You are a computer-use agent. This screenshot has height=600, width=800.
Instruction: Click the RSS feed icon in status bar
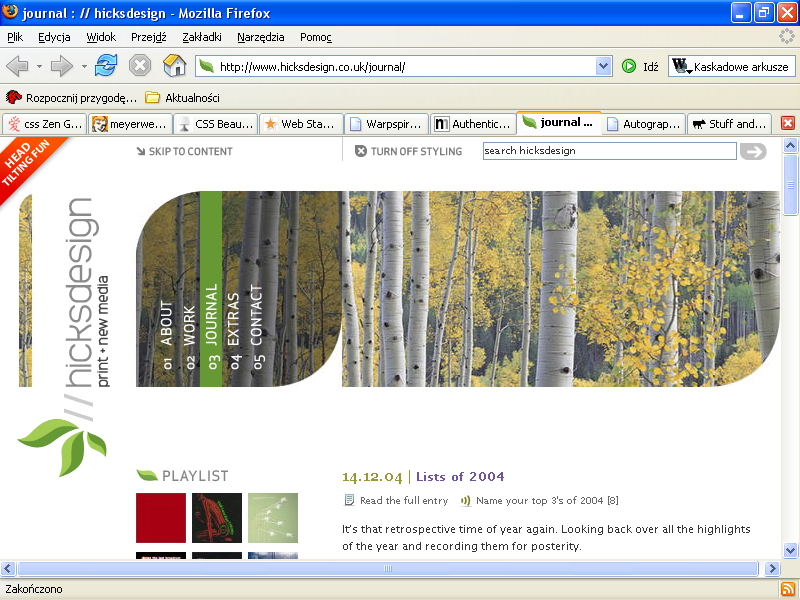tap(788, 589)
